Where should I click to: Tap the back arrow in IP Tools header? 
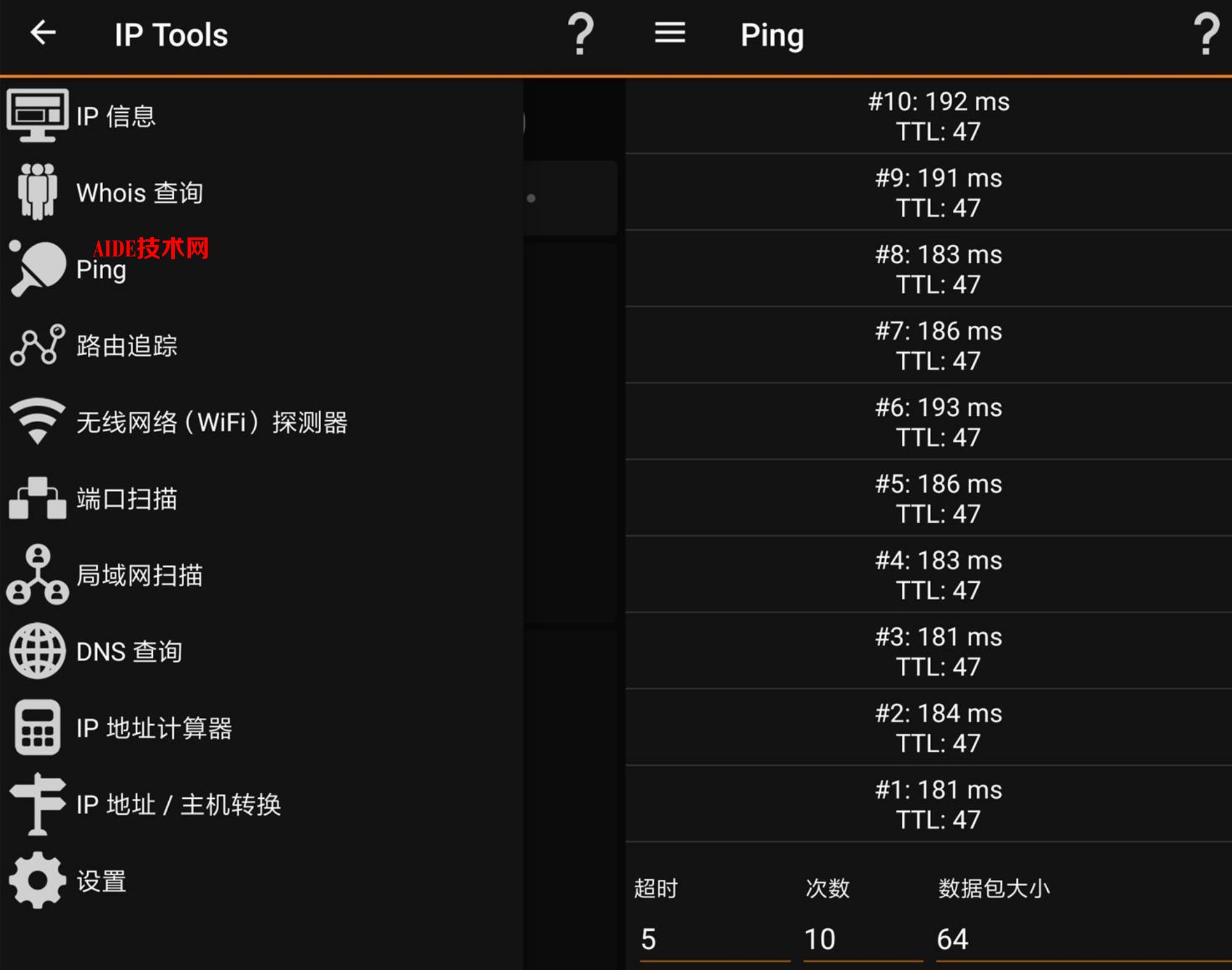coord(43,33)
